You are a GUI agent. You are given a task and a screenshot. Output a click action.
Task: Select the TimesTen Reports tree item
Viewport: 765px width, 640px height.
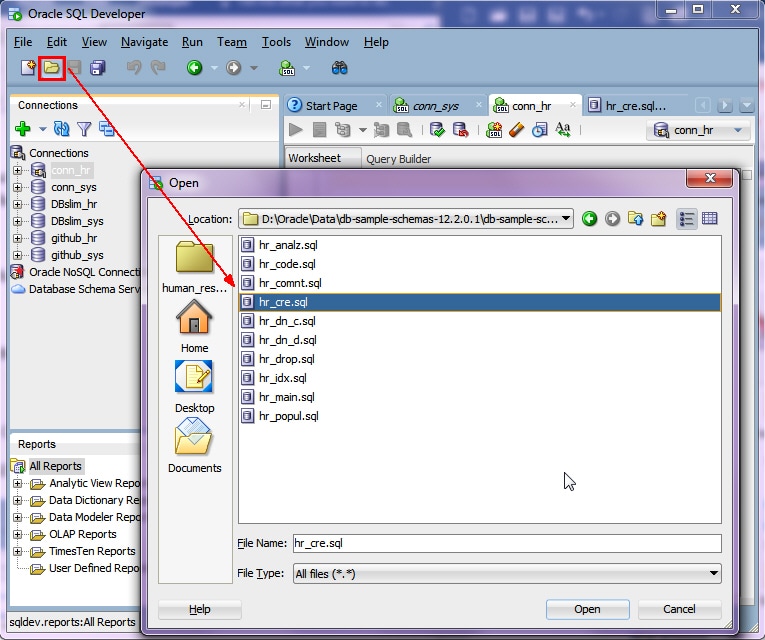pos(92,552)
